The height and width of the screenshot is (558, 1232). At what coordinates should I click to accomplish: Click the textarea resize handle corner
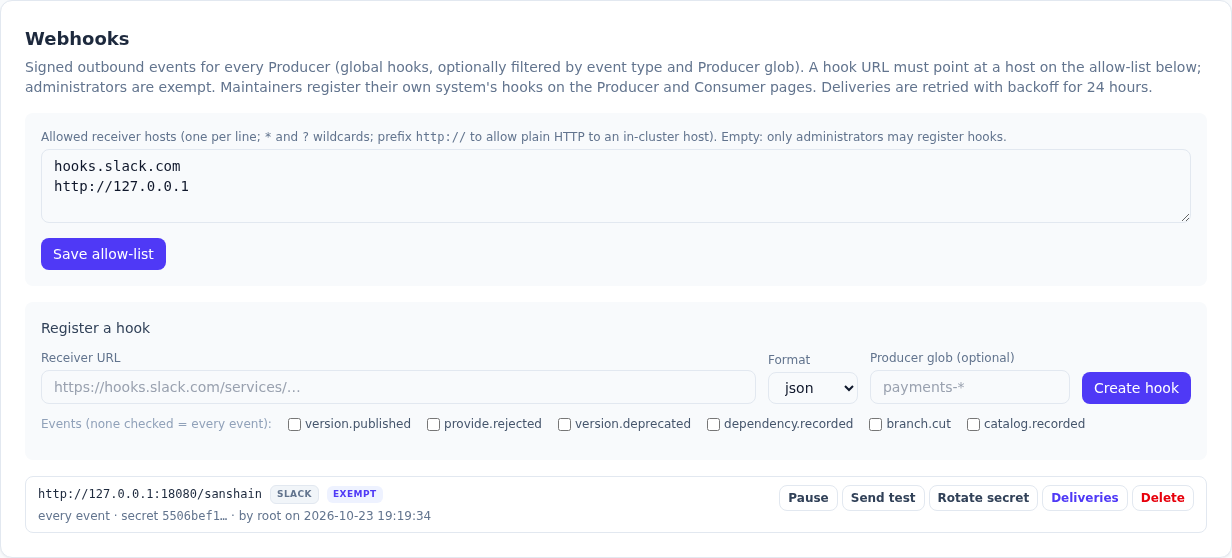pos(1185,217)
